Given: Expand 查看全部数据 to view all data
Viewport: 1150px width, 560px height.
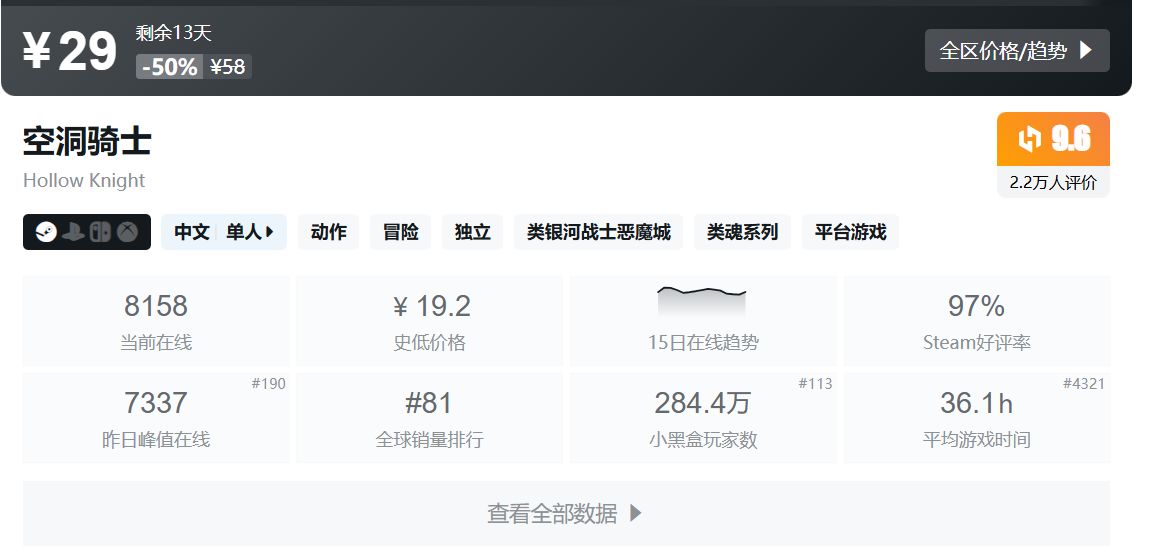Looking at the screenshot, I should pos(566,513).
